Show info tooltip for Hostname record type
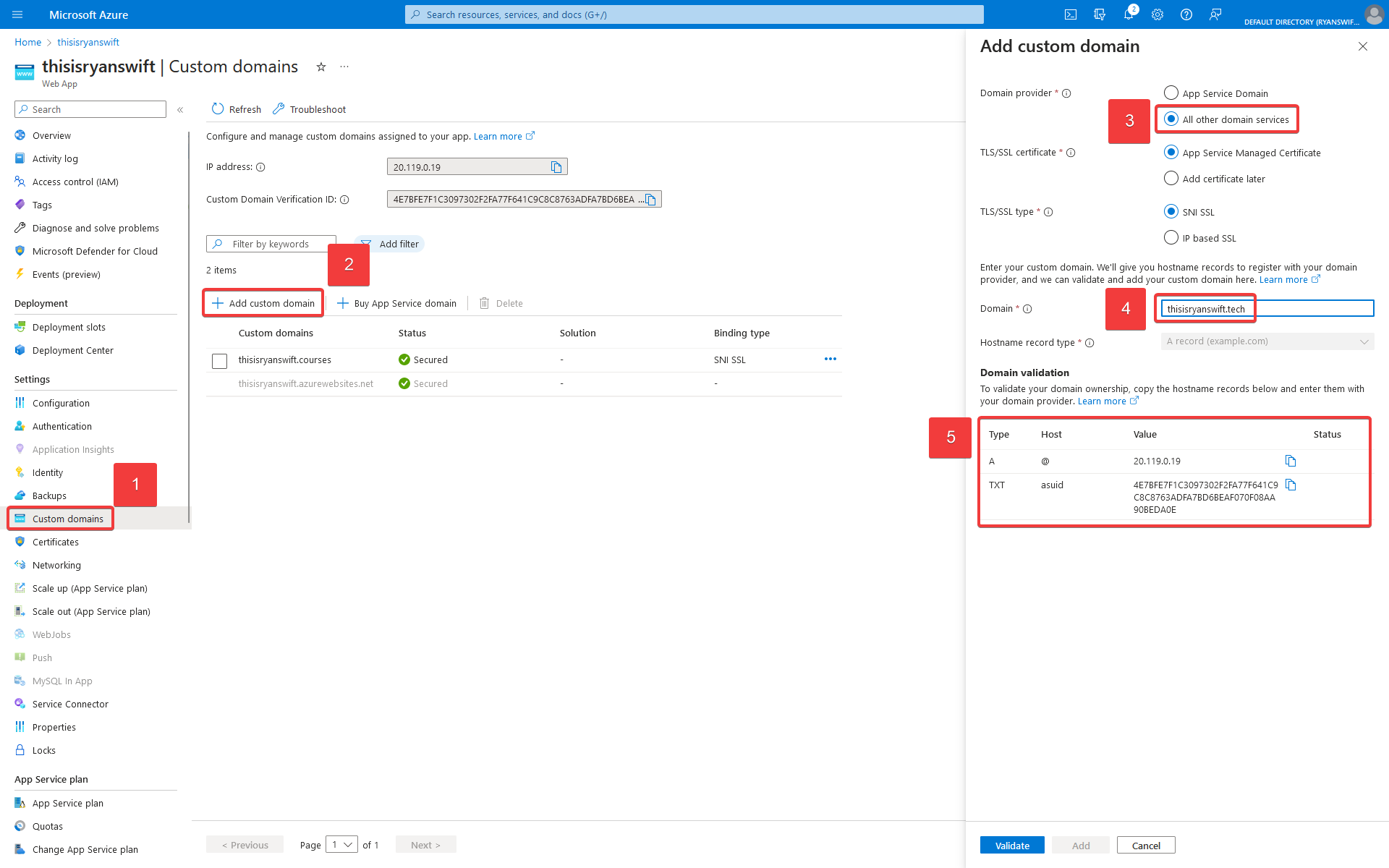1389x868 pixels. coord(1089,343)
